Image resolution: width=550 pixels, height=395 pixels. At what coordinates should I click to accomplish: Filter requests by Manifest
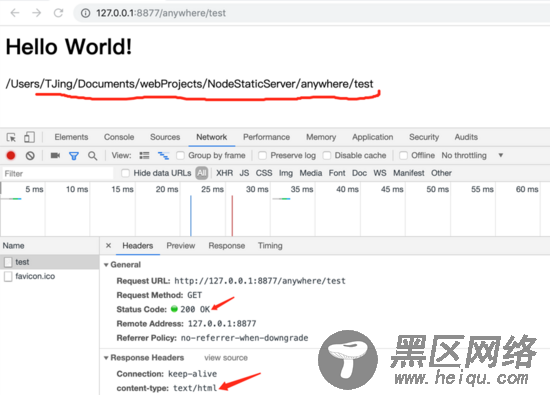coord(409,173)
